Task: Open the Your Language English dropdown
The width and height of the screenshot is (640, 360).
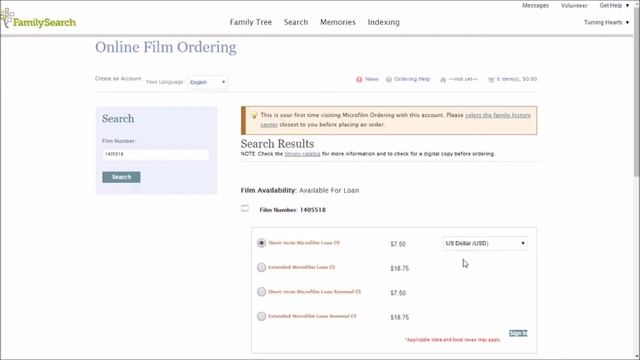Action: (208, 82)
